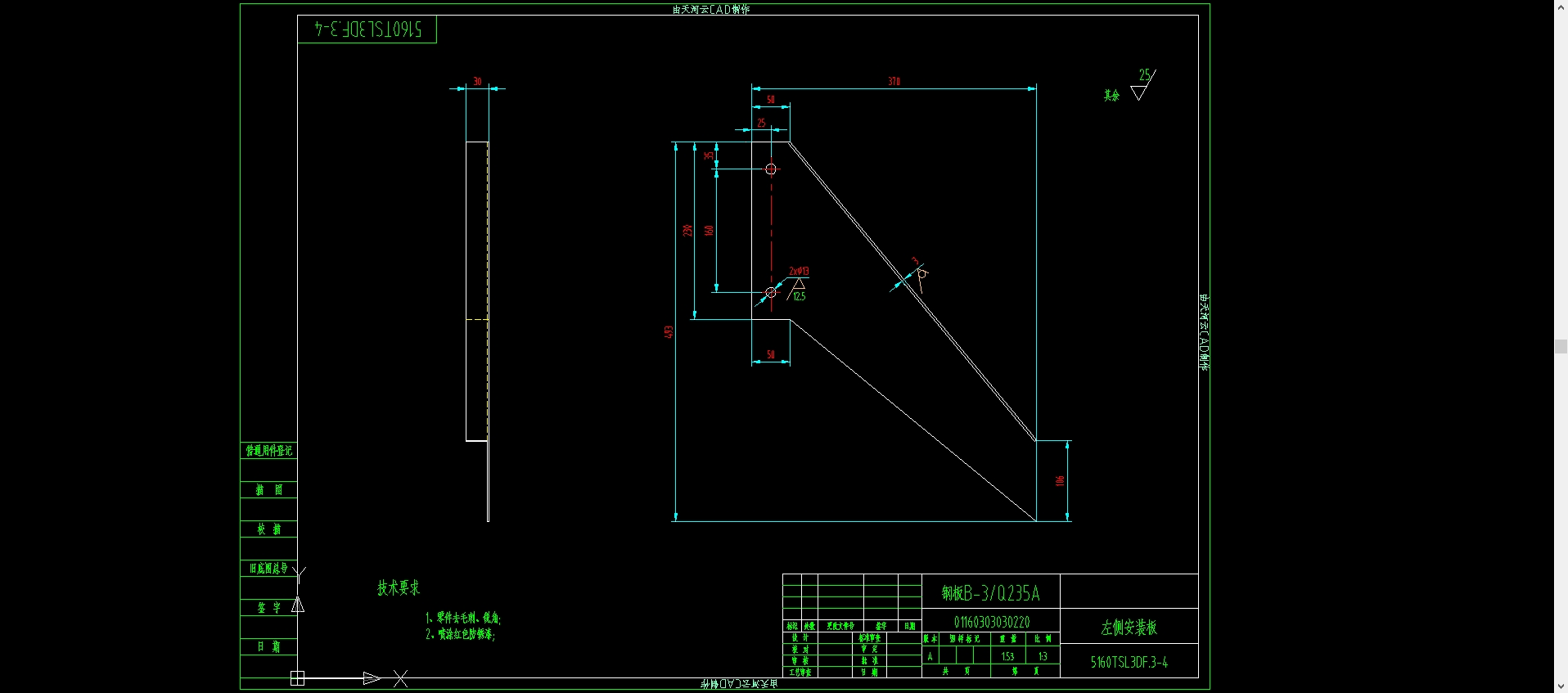The width and height of the screenshot is (1568, 693).
Task: Click note "1、零件去毛刺、锐角;"
Action: point(463,618)
